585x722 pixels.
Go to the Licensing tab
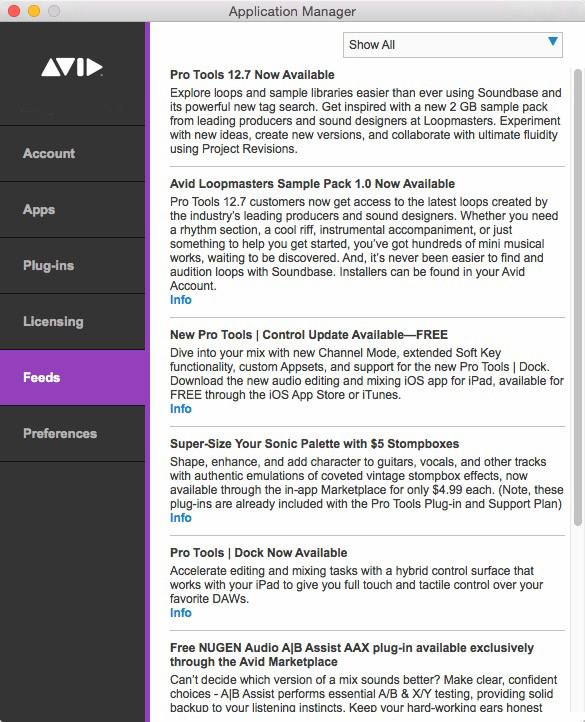click(72, 321)
